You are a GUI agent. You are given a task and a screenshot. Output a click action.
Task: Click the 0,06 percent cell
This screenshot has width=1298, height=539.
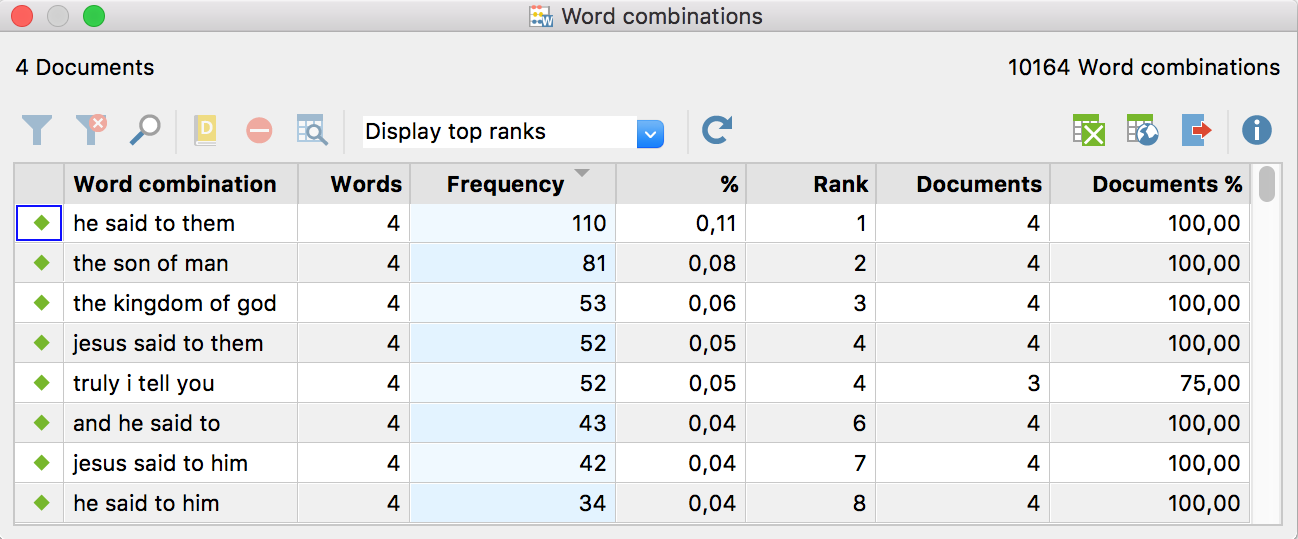tap(681, 303)
